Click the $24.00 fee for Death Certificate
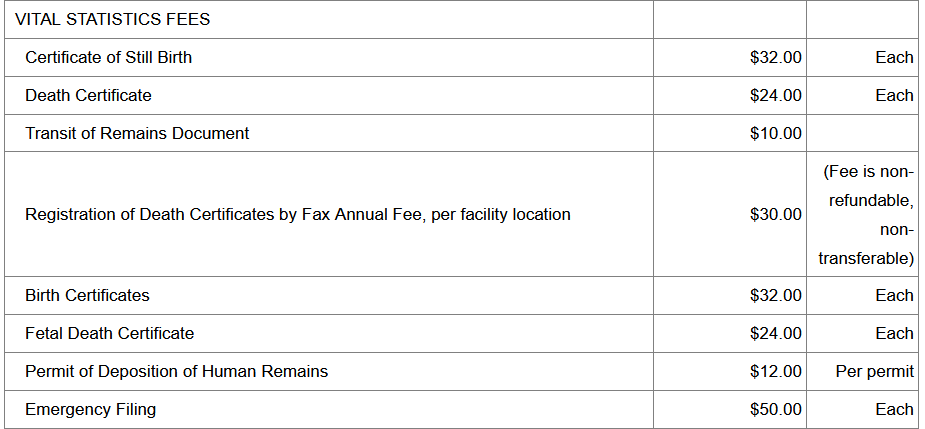 (775, 95)
